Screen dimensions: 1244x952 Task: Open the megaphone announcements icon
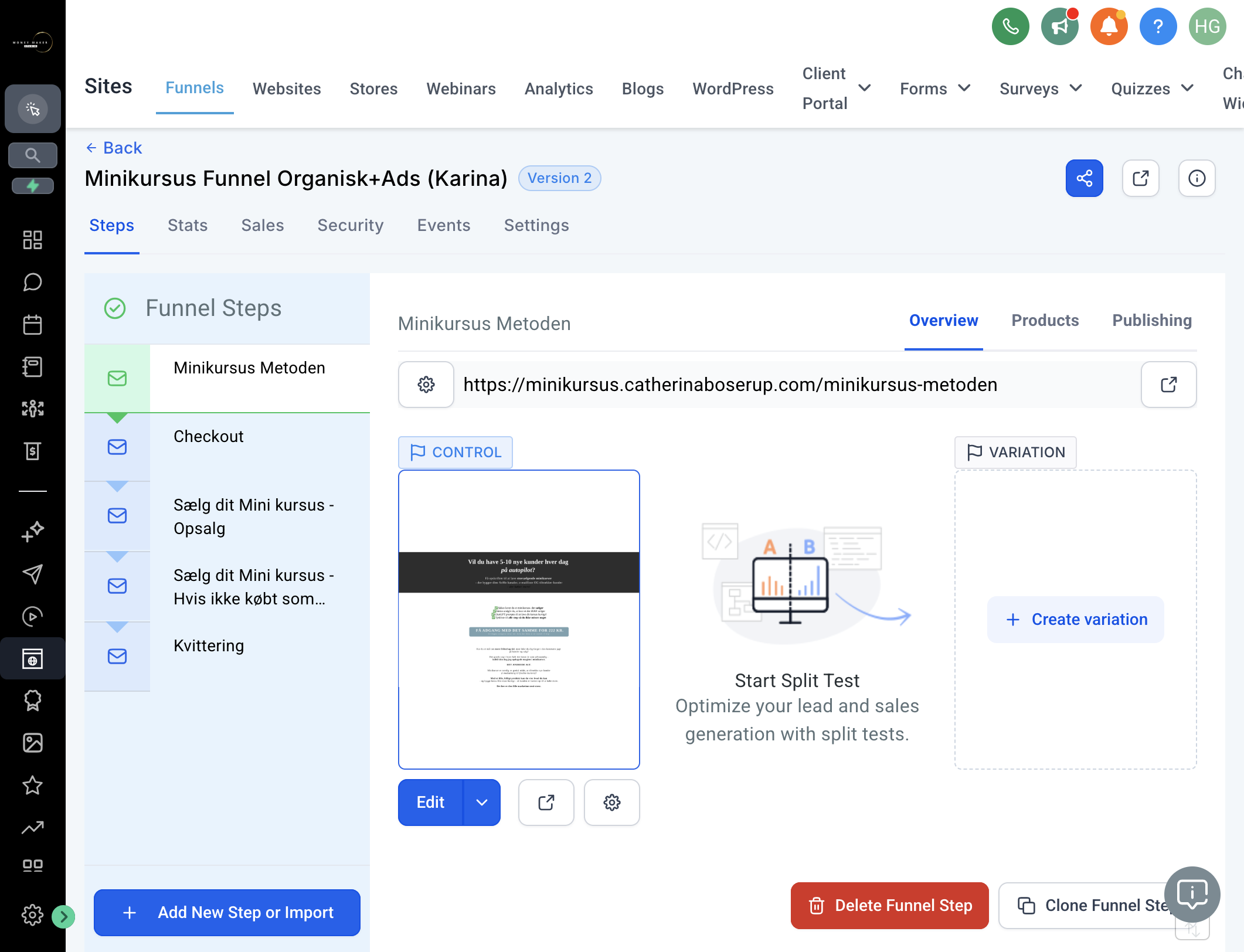(1059, 26)
